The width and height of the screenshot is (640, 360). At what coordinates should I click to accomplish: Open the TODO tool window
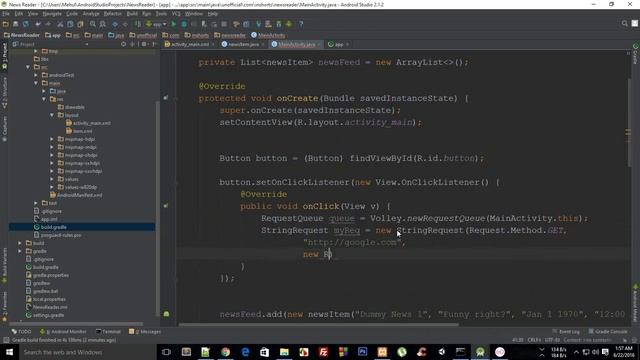pyautogui.click(x=22, y=331)
